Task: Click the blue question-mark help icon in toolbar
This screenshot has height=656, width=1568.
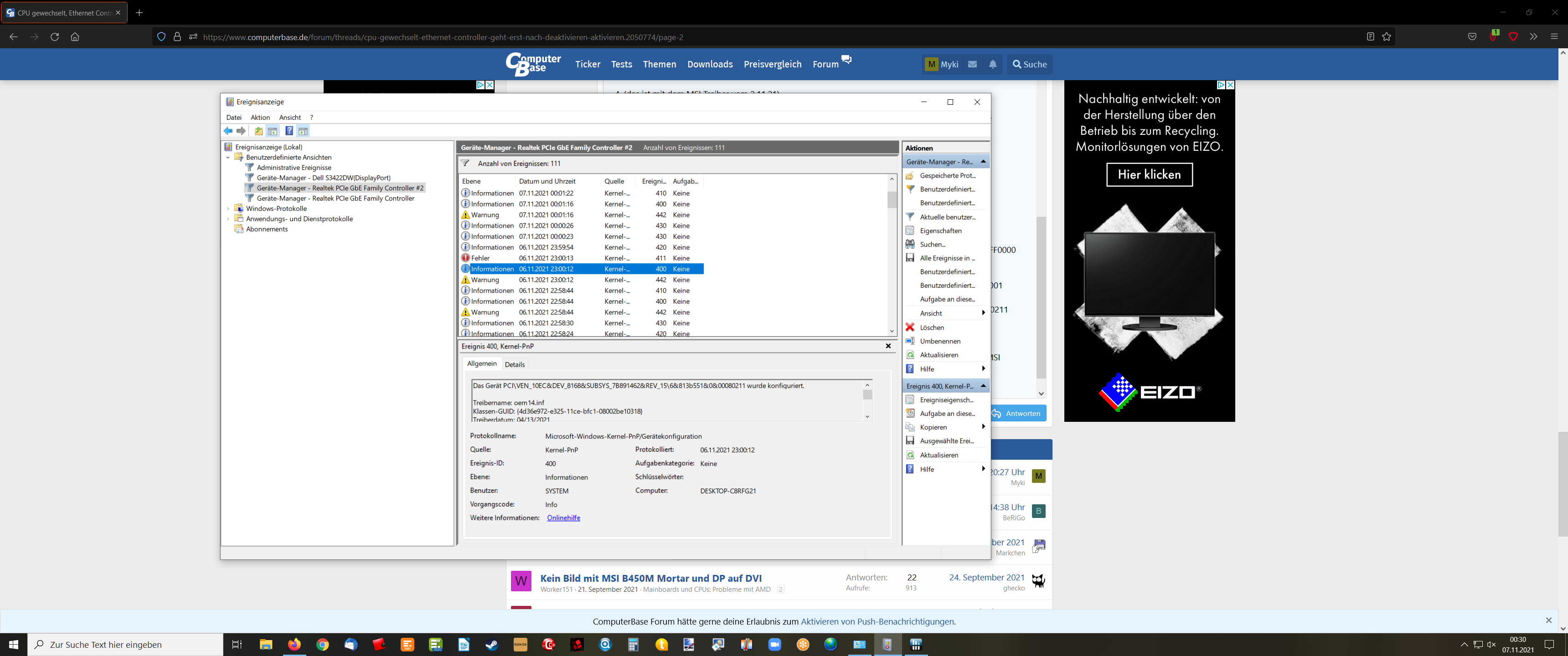Action: coord(289,131)
